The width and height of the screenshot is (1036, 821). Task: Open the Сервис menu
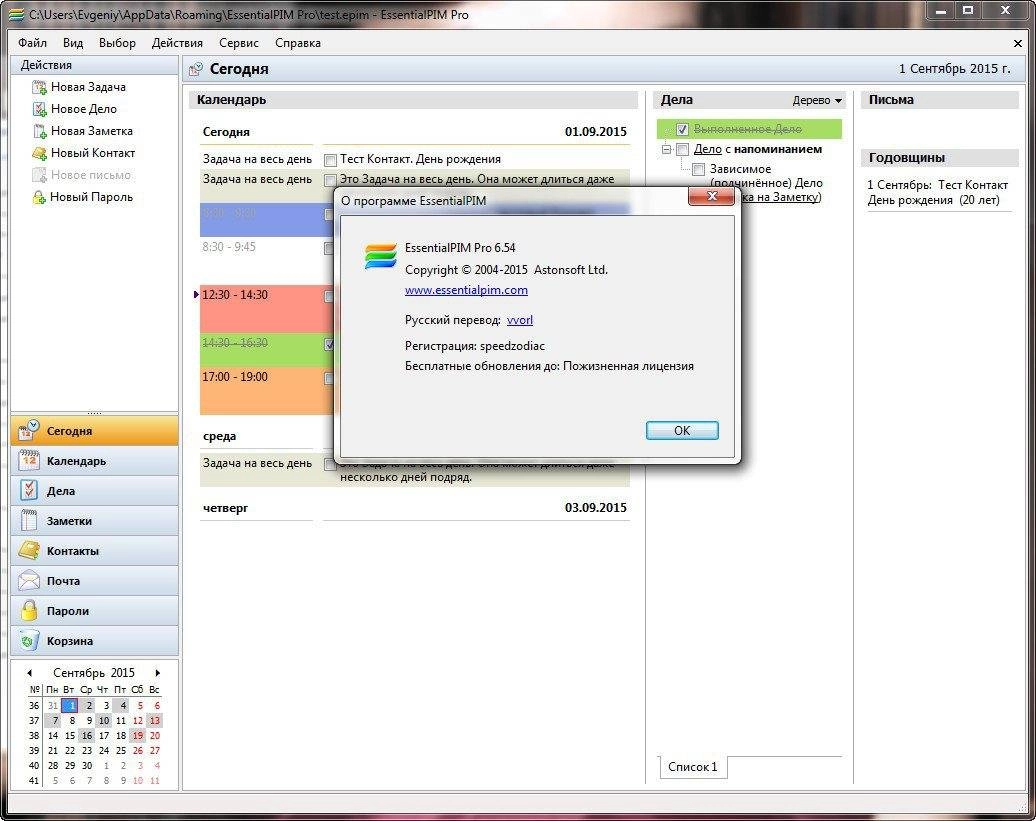click(239, 43)
